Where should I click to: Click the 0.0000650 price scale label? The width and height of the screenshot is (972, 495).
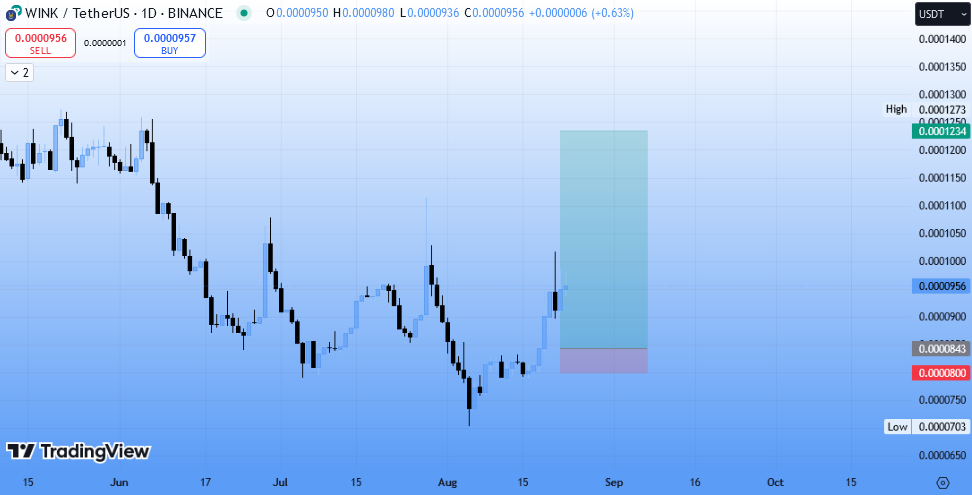942,455
